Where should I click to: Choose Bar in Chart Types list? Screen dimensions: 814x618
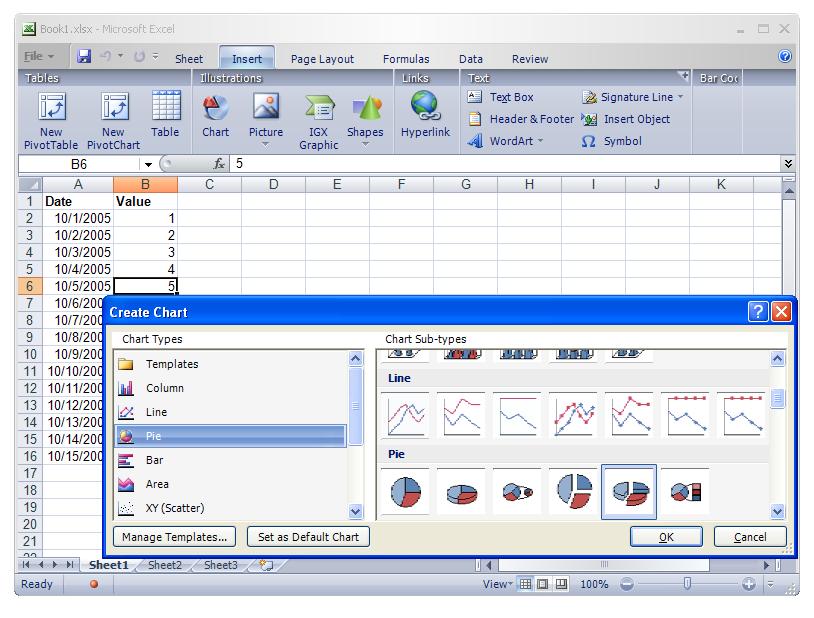(230, 460)
